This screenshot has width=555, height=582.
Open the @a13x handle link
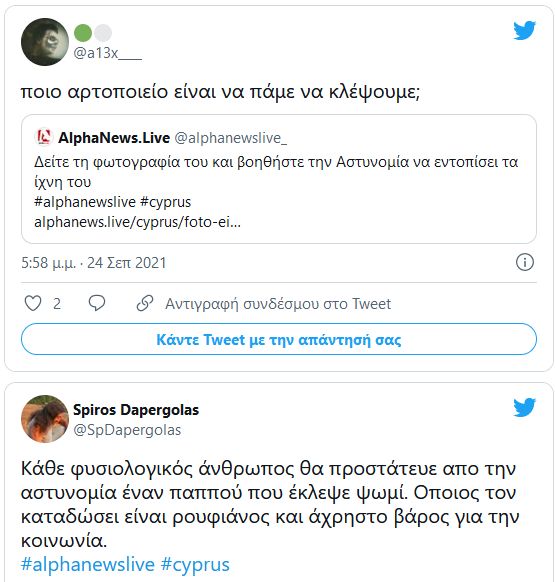pos(107,53)
